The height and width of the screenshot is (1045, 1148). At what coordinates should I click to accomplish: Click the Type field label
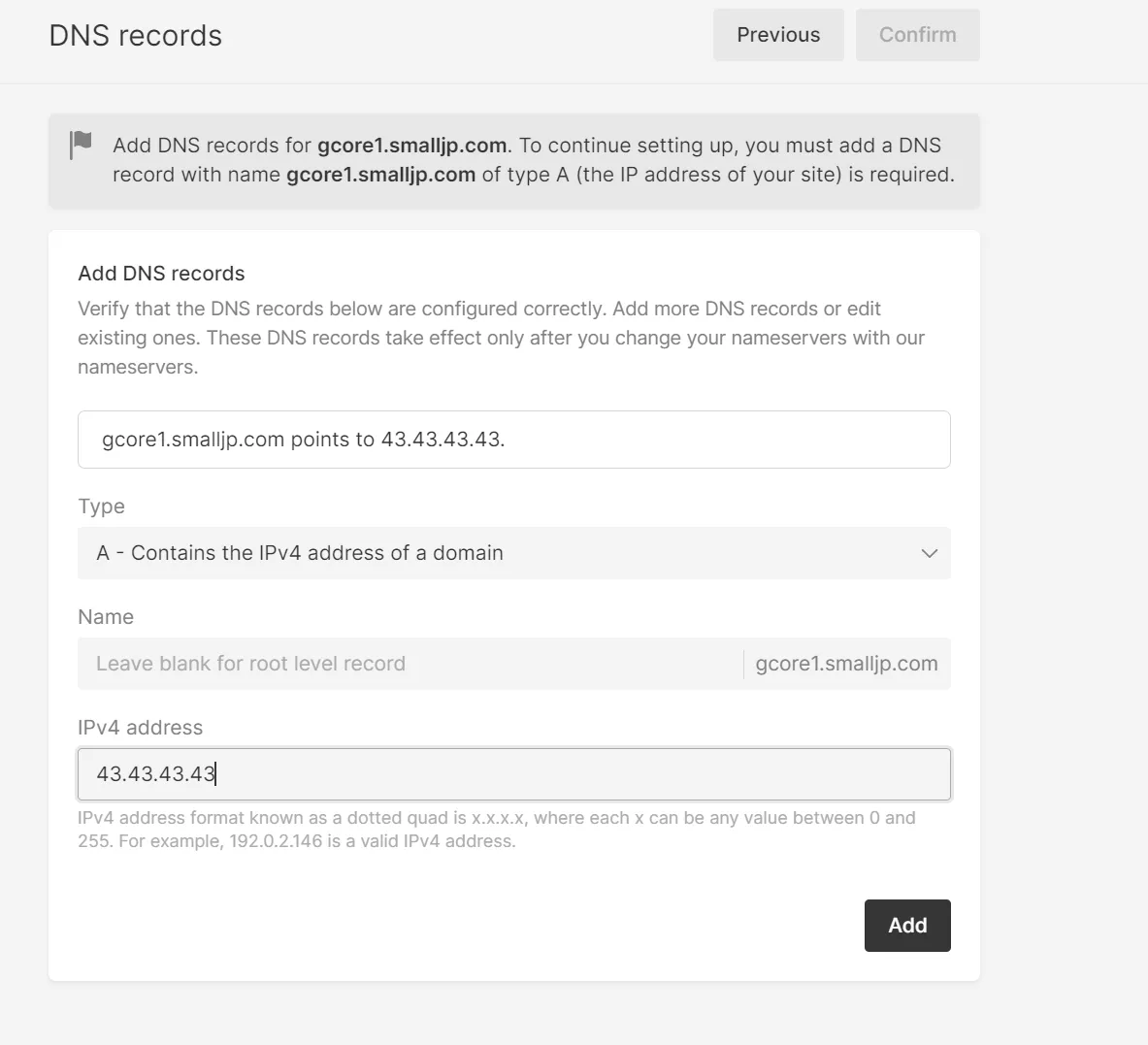101,506
